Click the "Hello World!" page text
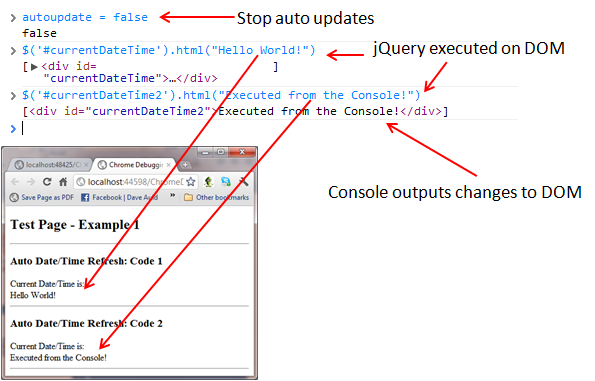 tap(33, 295)
